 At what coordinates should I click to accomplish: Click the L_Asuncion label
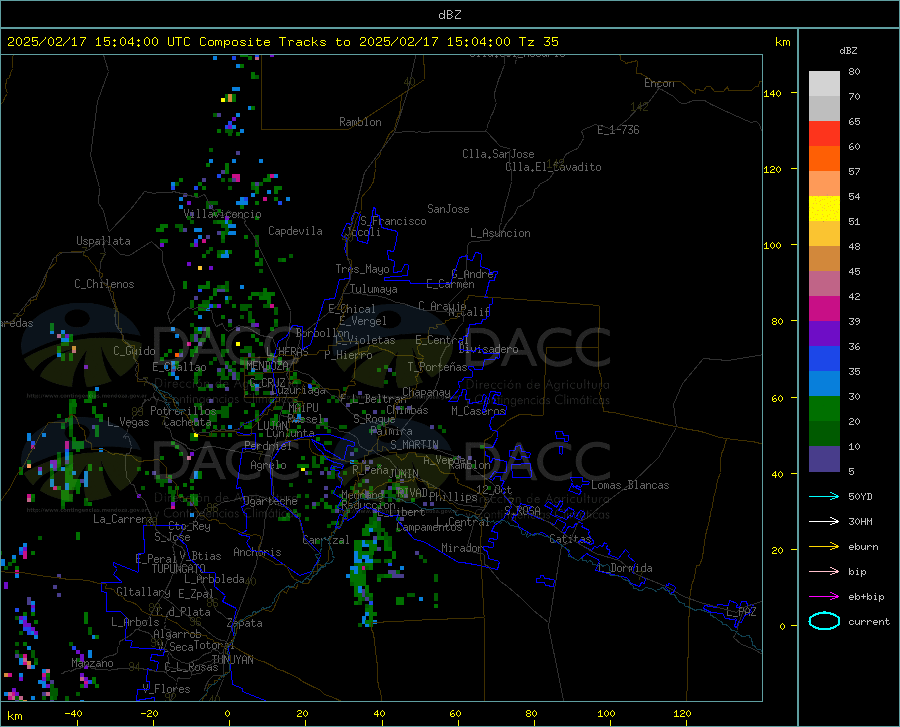click(501, 233)
